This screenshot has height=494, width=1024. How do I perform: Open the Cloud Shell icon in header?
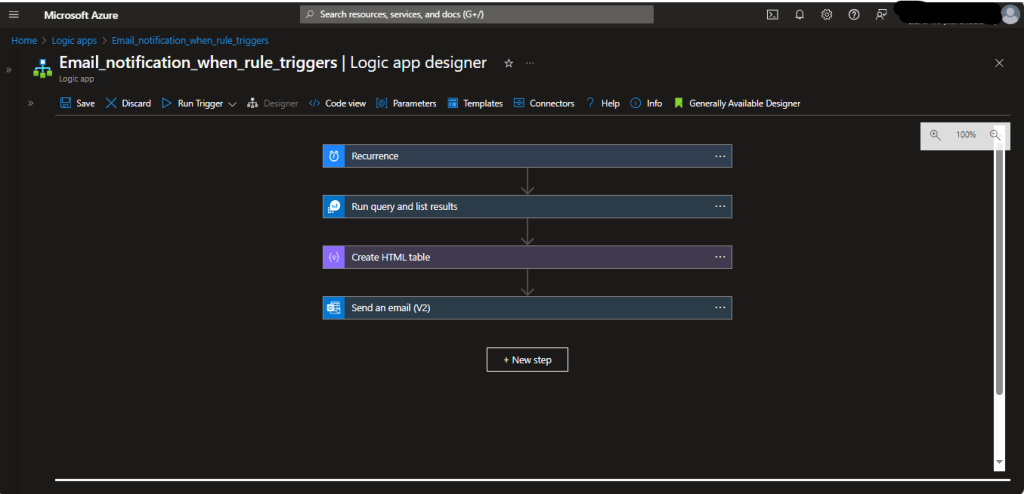coord(772,15)
